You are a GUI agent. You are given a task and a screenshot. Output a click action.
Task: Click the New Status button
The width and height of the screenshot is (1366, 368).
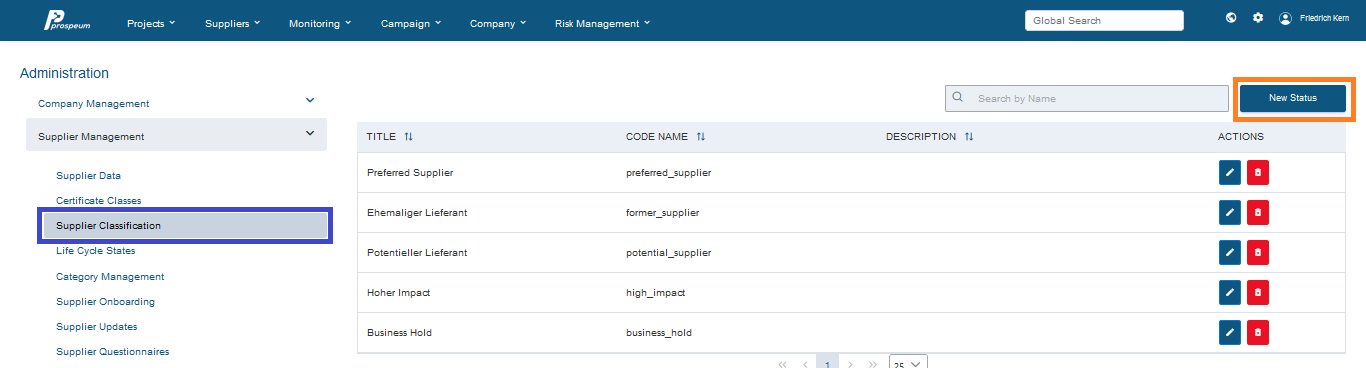[x=1293, y=98]
